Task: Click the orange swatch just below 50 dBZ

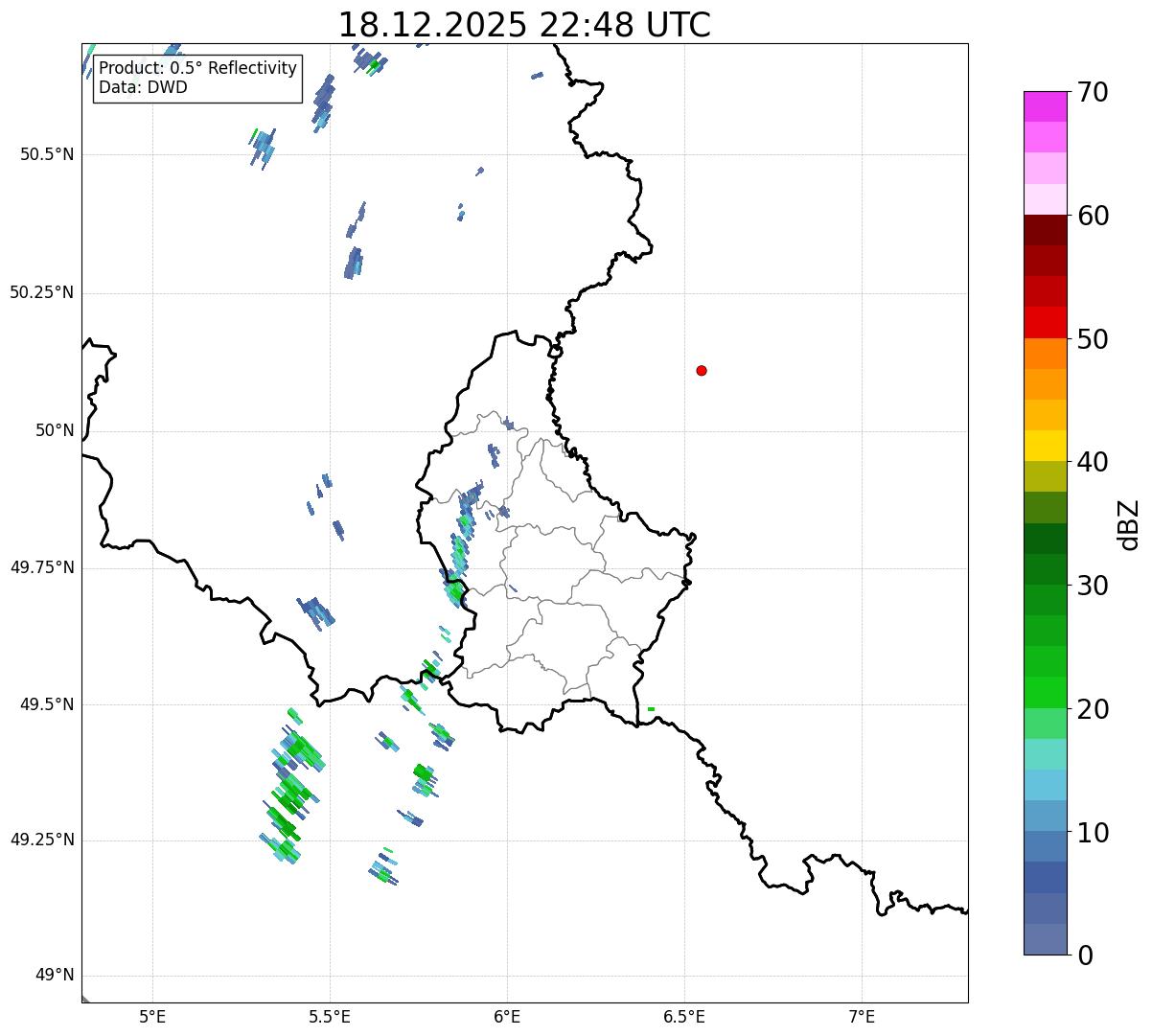Action: [1045, 354]
